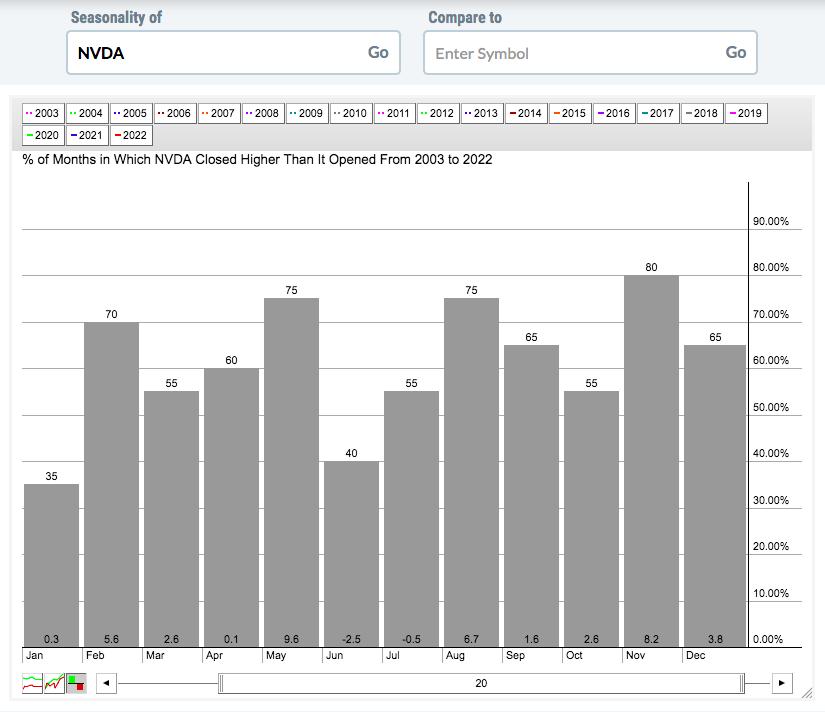Toggle the 2022 year series
This screenshot has height=712, width=825.
130,135
